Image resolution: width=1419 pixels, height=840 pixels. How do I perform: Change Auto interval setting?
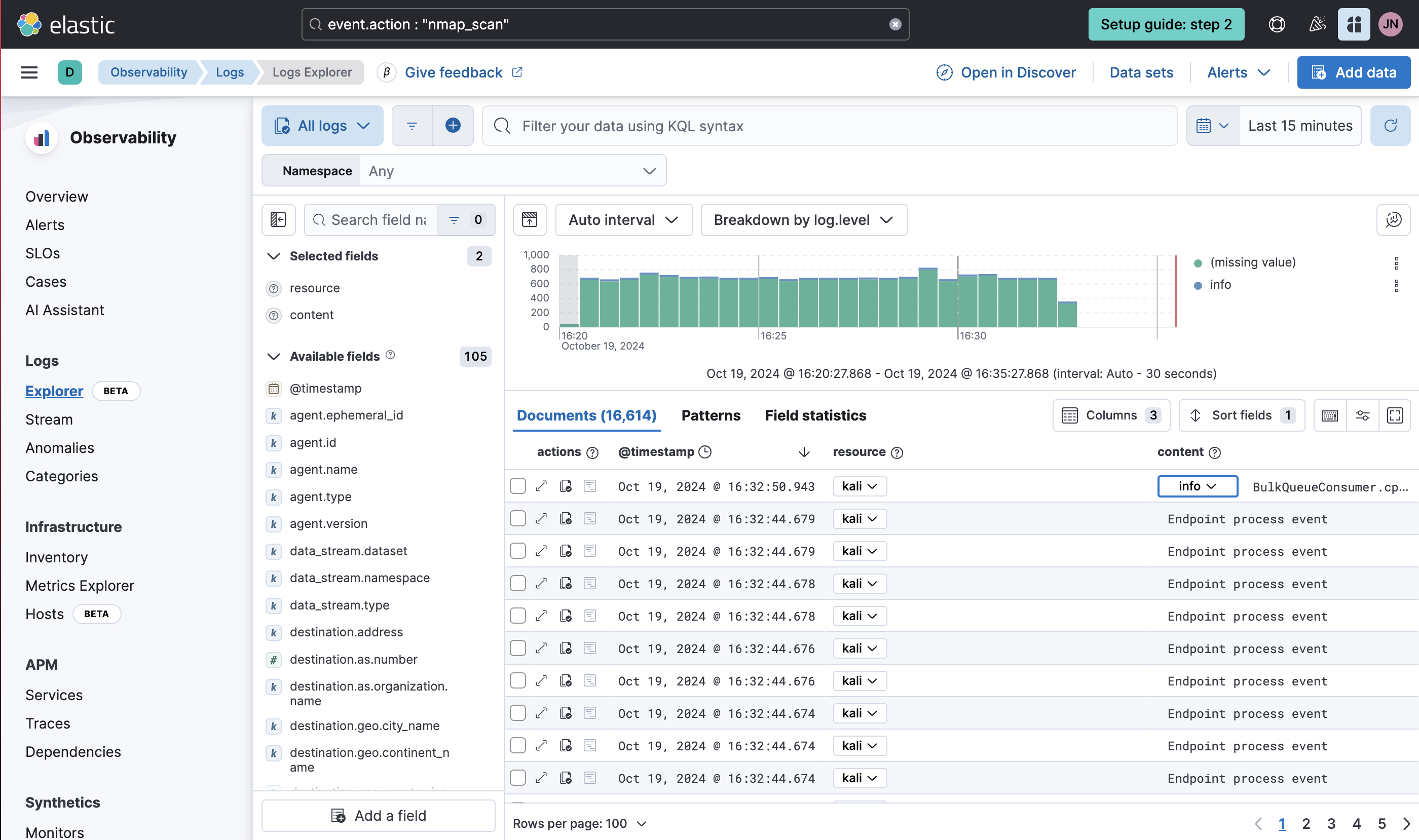pyautogui.click(x=623, y=219)
